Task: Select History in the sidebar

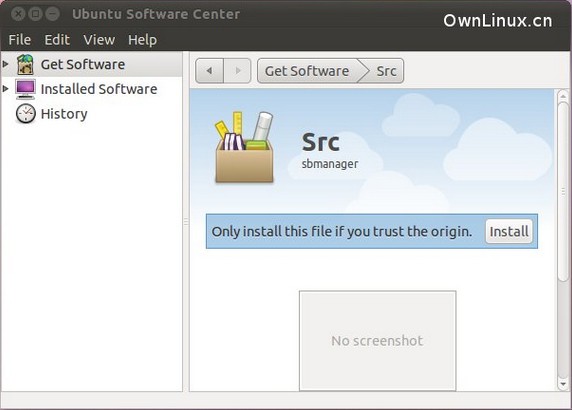Action: click(64, 114)
